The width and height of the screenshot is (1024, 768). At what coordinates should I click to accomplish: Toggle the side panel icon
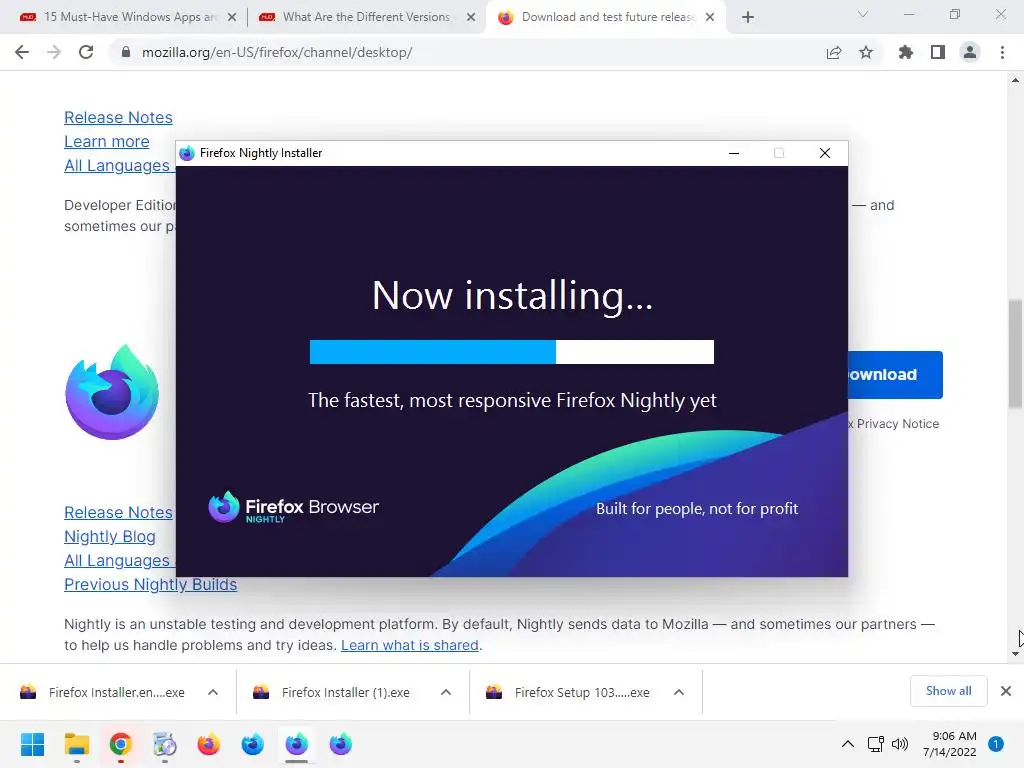pyautogui.click(x=938, y=52)
